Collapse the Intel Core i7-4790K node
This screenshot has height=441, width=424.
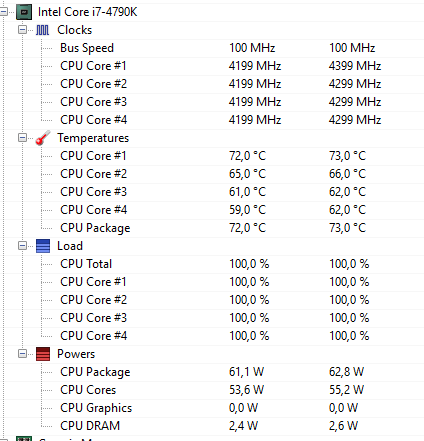(x=3, y=12)
